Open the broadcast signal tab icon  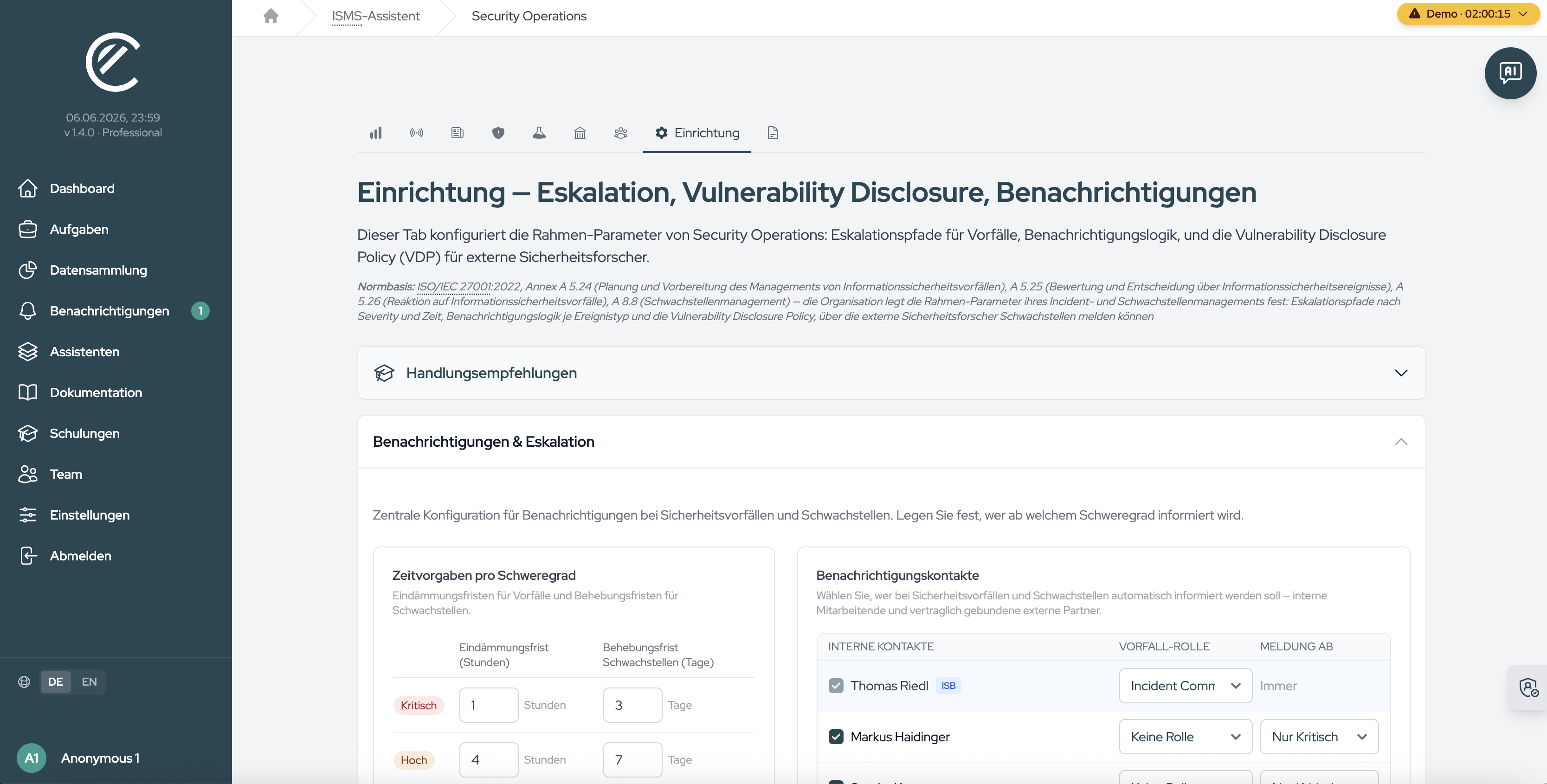click(x=416, y=133)
